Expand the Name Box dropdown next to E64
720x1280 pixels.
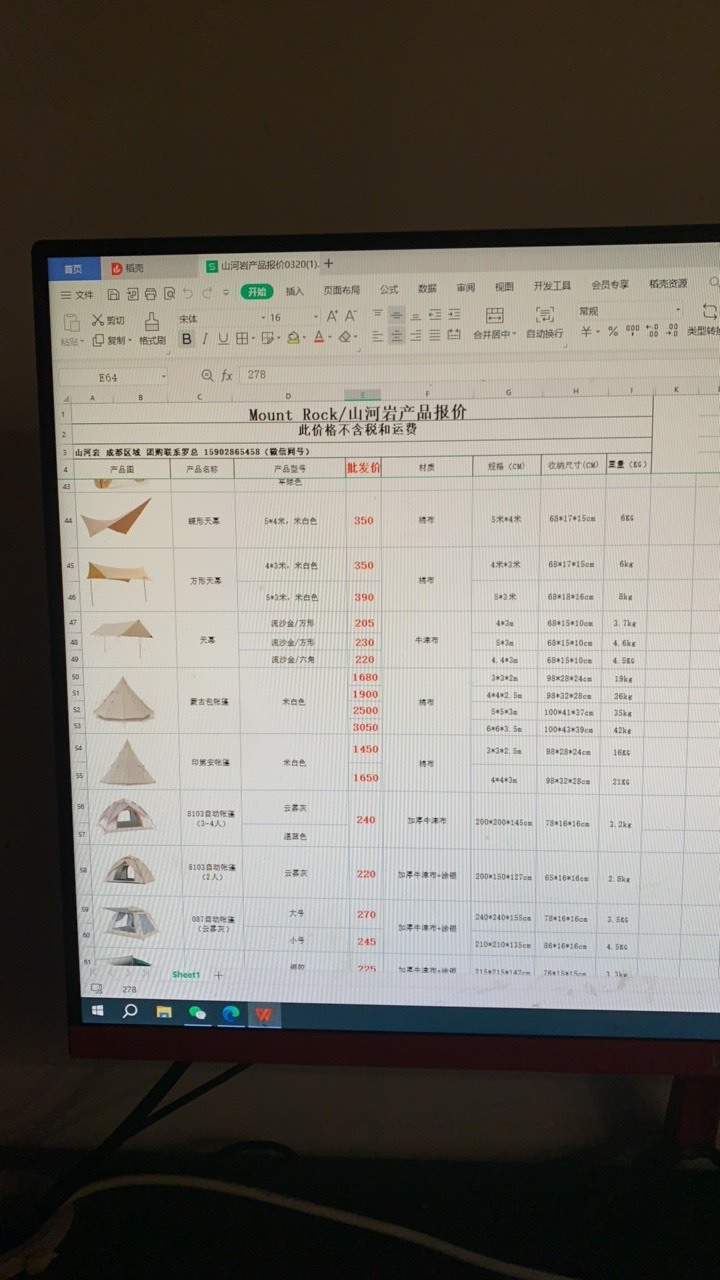pos(164,375)
